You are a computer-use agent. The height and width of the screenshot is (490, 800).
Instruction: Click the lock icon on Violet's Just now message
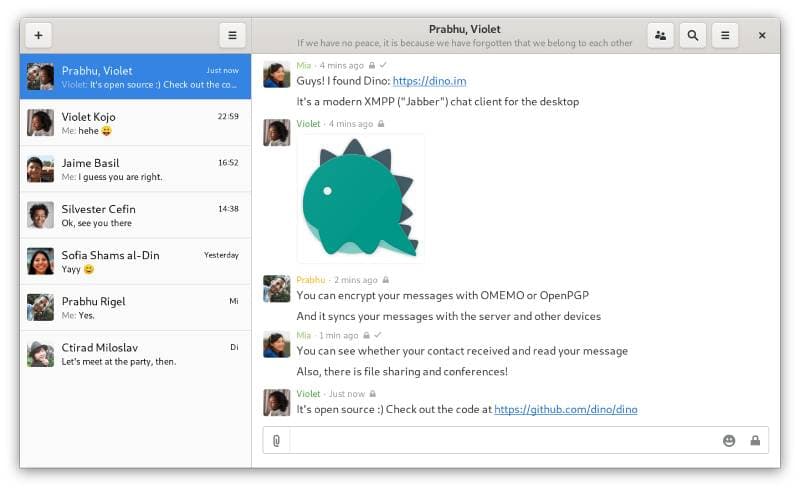pyautogui.click(x=373, y=394)
